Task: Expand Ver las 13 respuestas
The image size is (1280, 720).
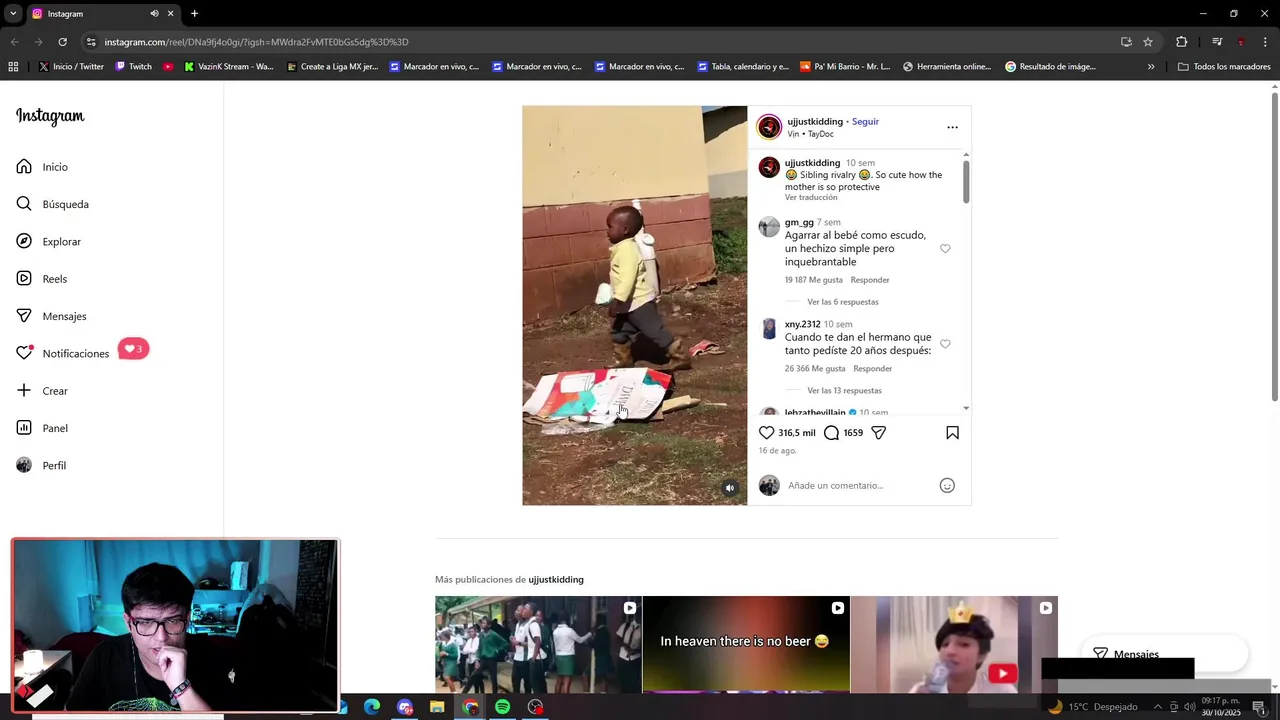Action: pos(845,391)
